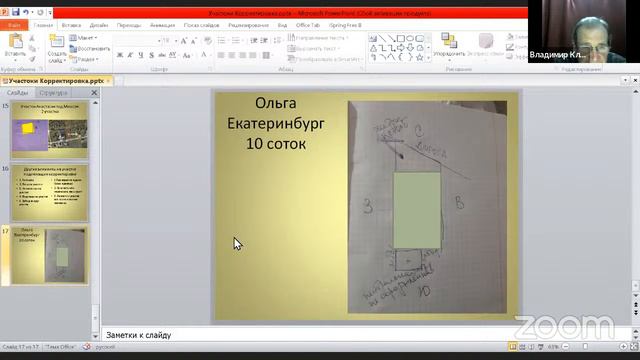The image size is (640, 360).
Task: Click the Font Color A button
Action: 204,55
